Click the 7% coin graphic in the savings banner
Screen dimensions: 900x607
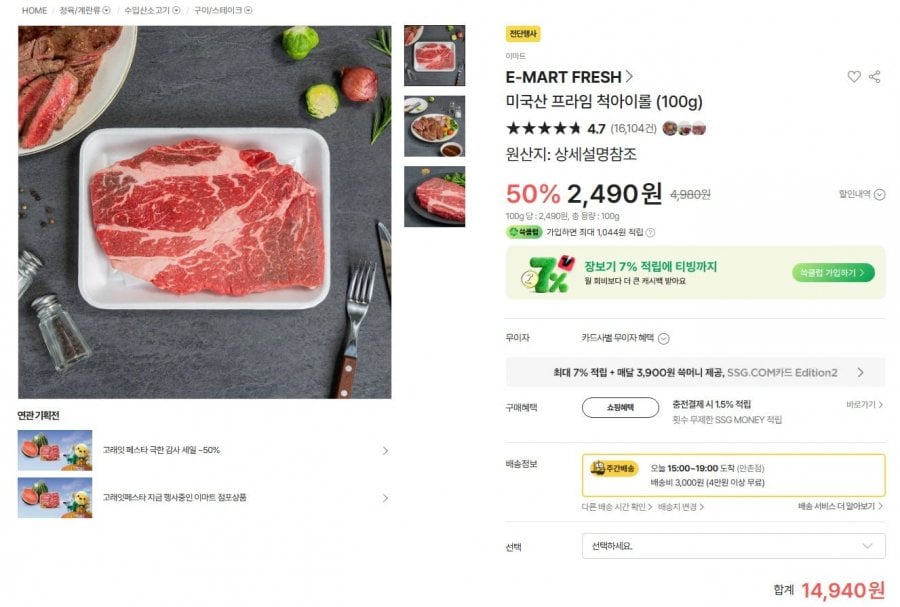coord(545,274)
